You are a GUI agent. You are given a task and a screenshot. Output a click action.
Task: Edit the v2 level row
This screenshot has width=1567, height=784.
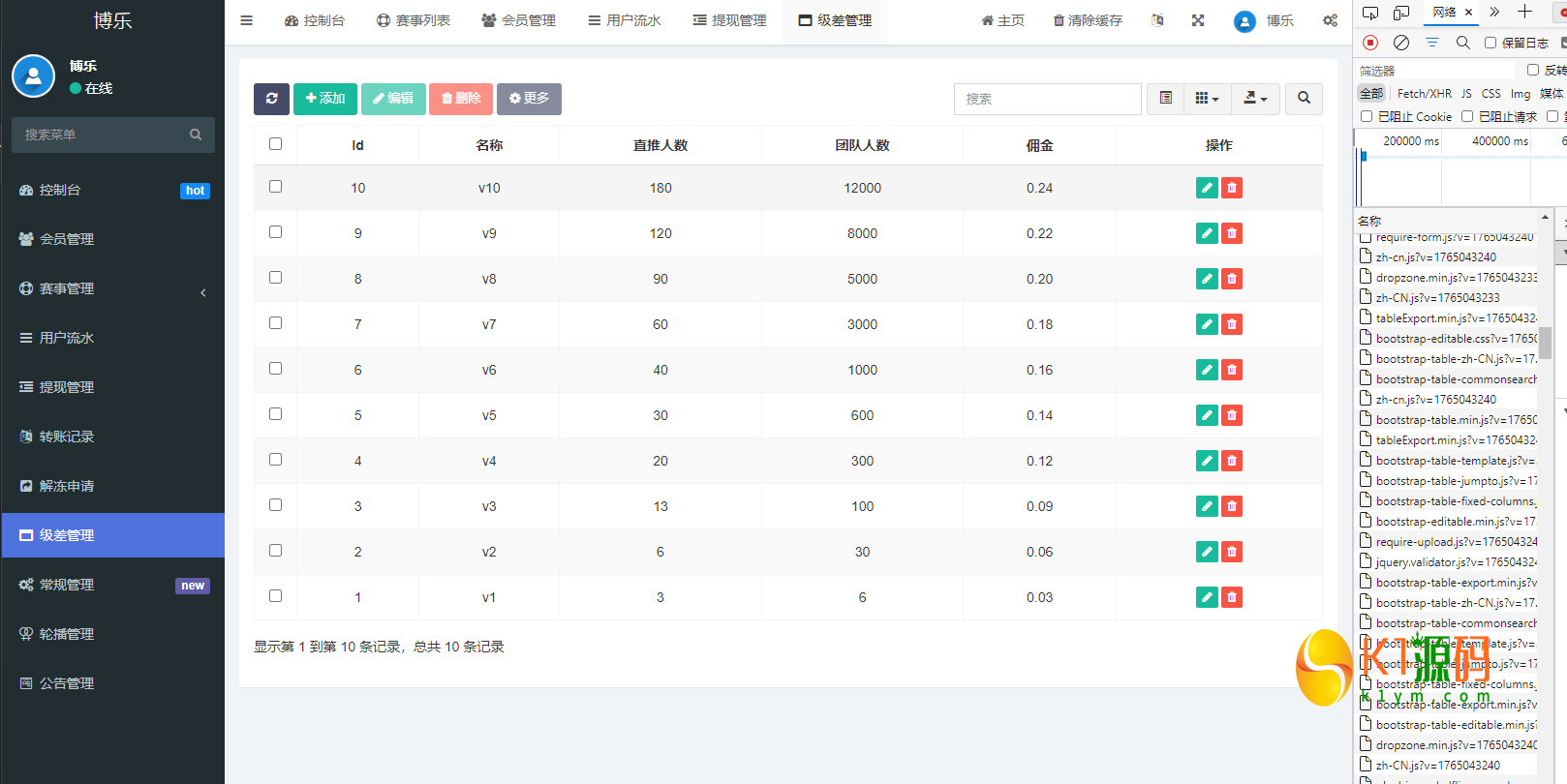(x=1207, y=552)
